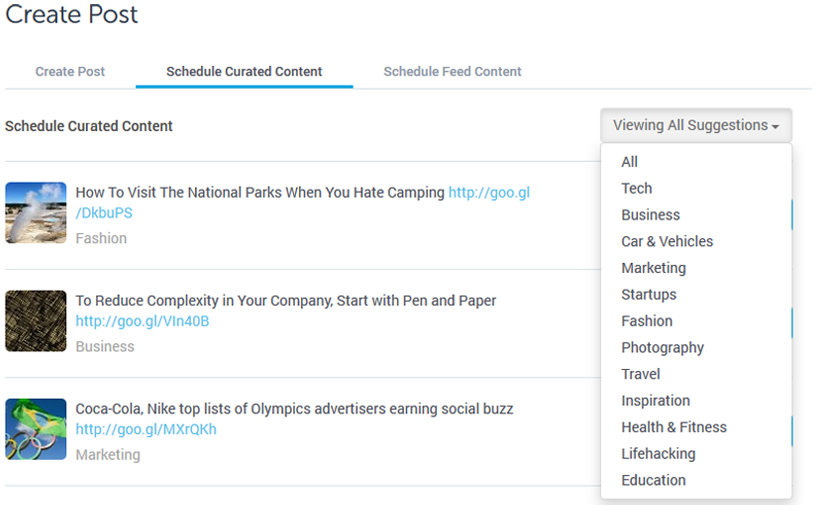Viewport: 816px width, 505px height.
Task: Choose Business category in dropdown list
Action: point(650,215)
